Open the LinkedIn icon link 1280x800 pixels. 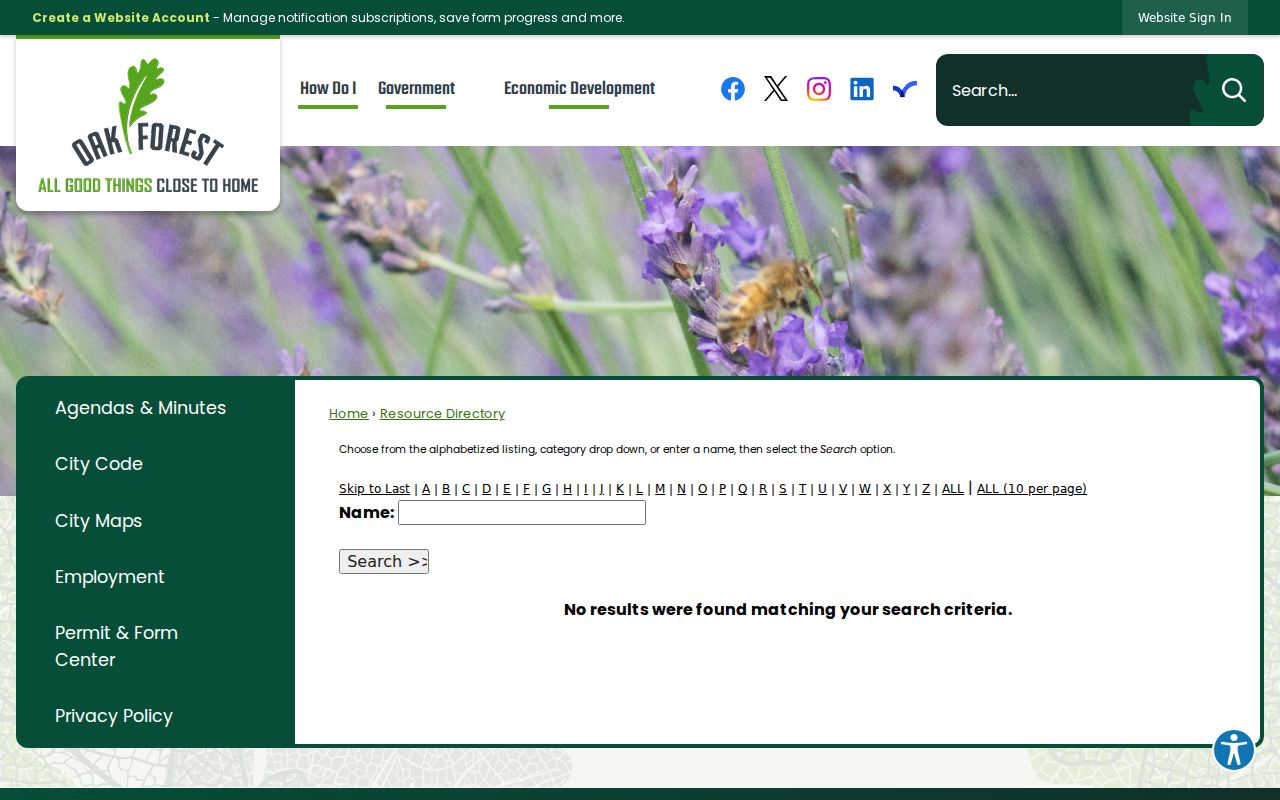pyautogui.click(x=862, y=89)
